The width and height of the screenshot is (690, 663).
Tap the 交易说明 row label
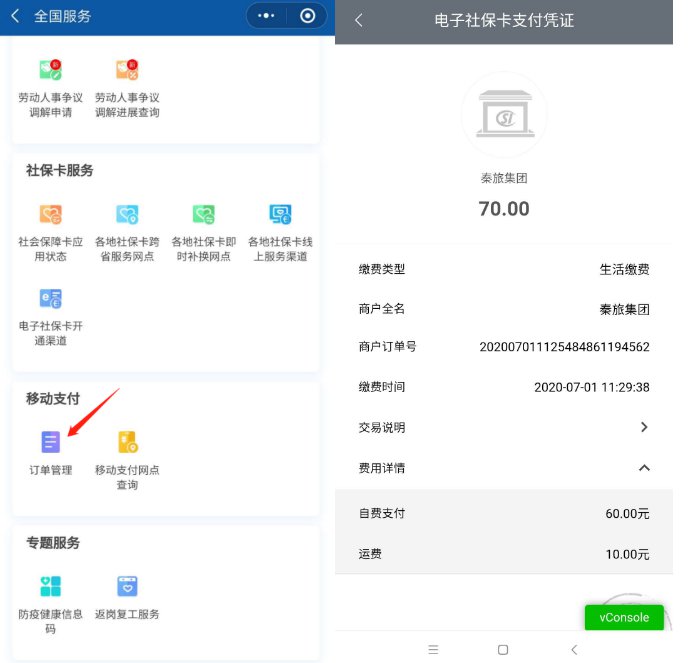pos(382,427)
